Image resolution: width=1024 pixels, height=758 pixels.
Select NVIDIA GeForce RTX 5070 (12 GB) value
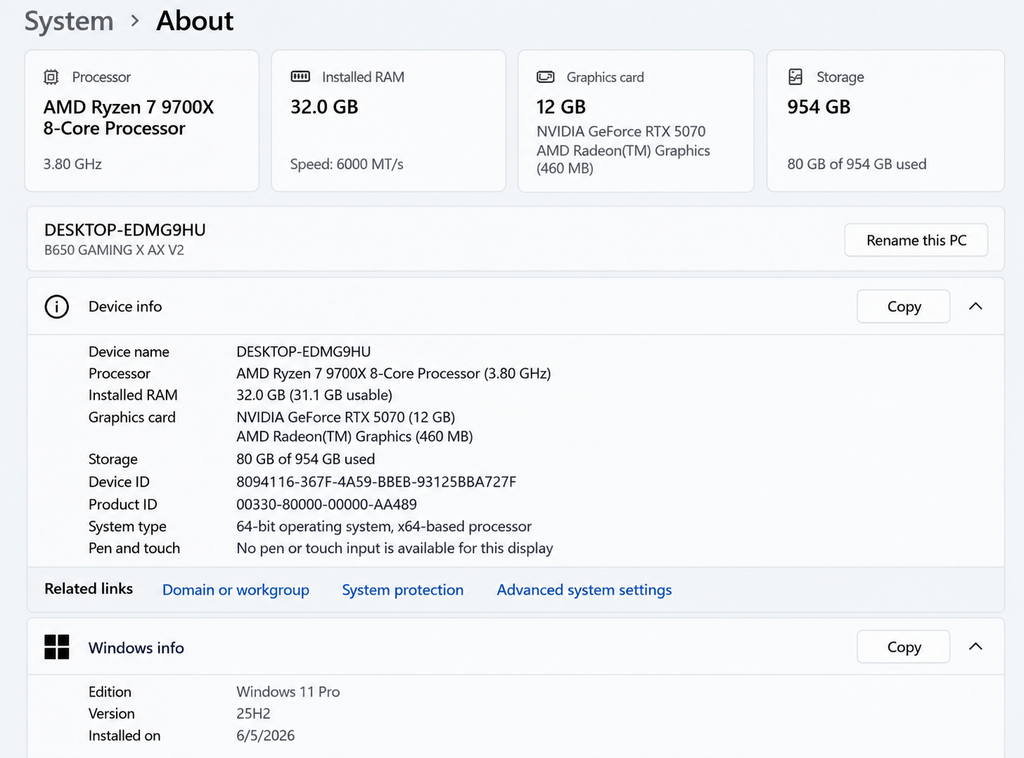[345, 417]
